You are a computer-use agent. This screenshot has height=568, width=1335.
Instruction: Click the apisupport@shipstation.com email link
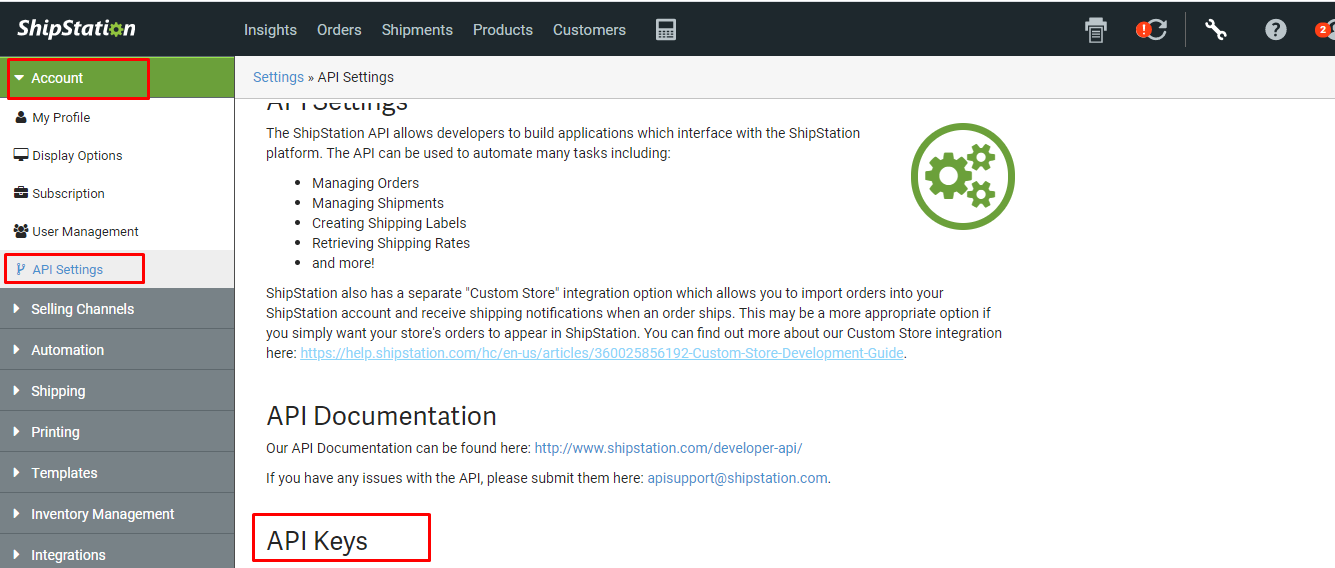tap(737, 478)
